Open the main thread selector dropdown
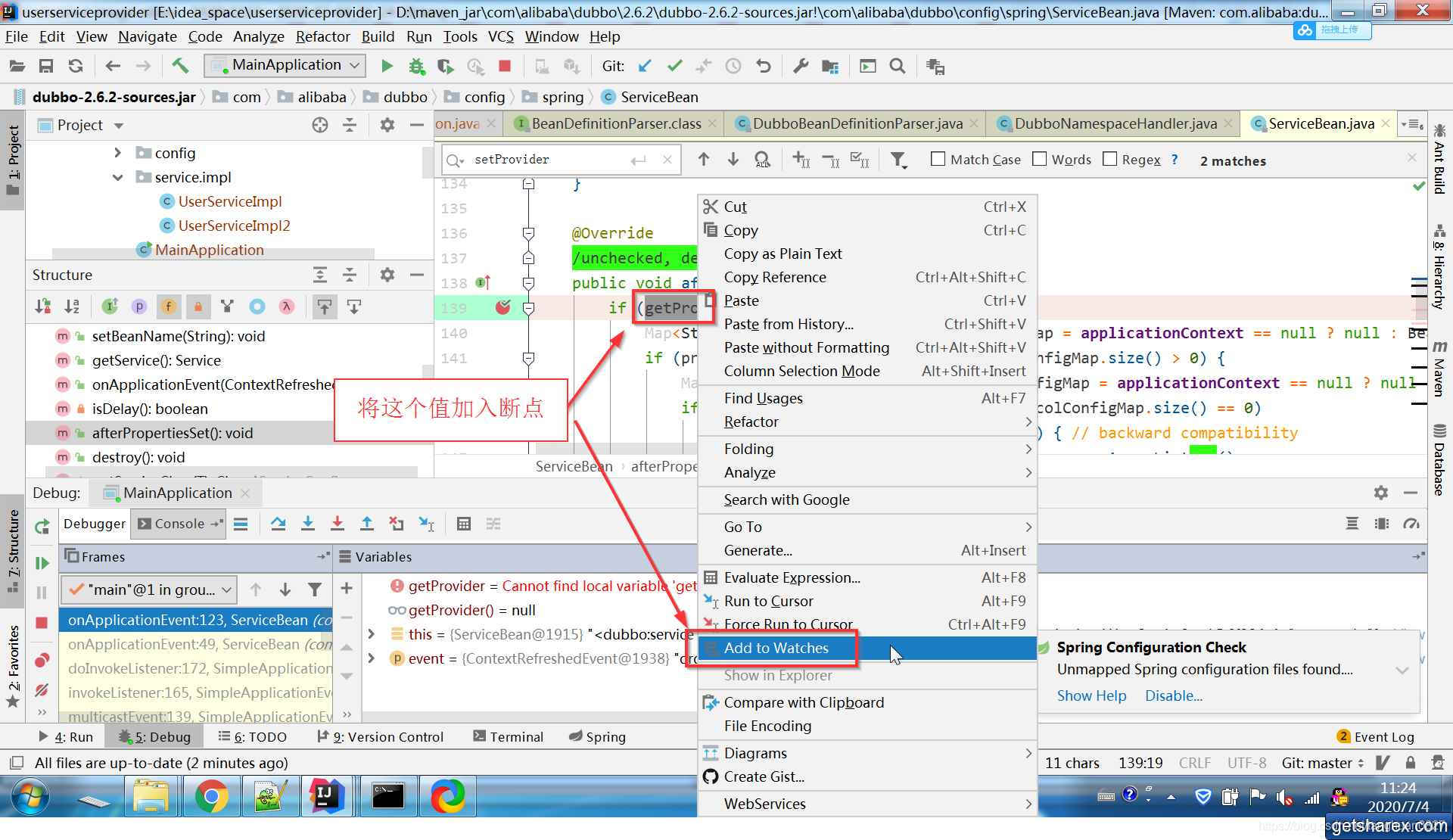The image size is (1453, 840). (149, 590)
